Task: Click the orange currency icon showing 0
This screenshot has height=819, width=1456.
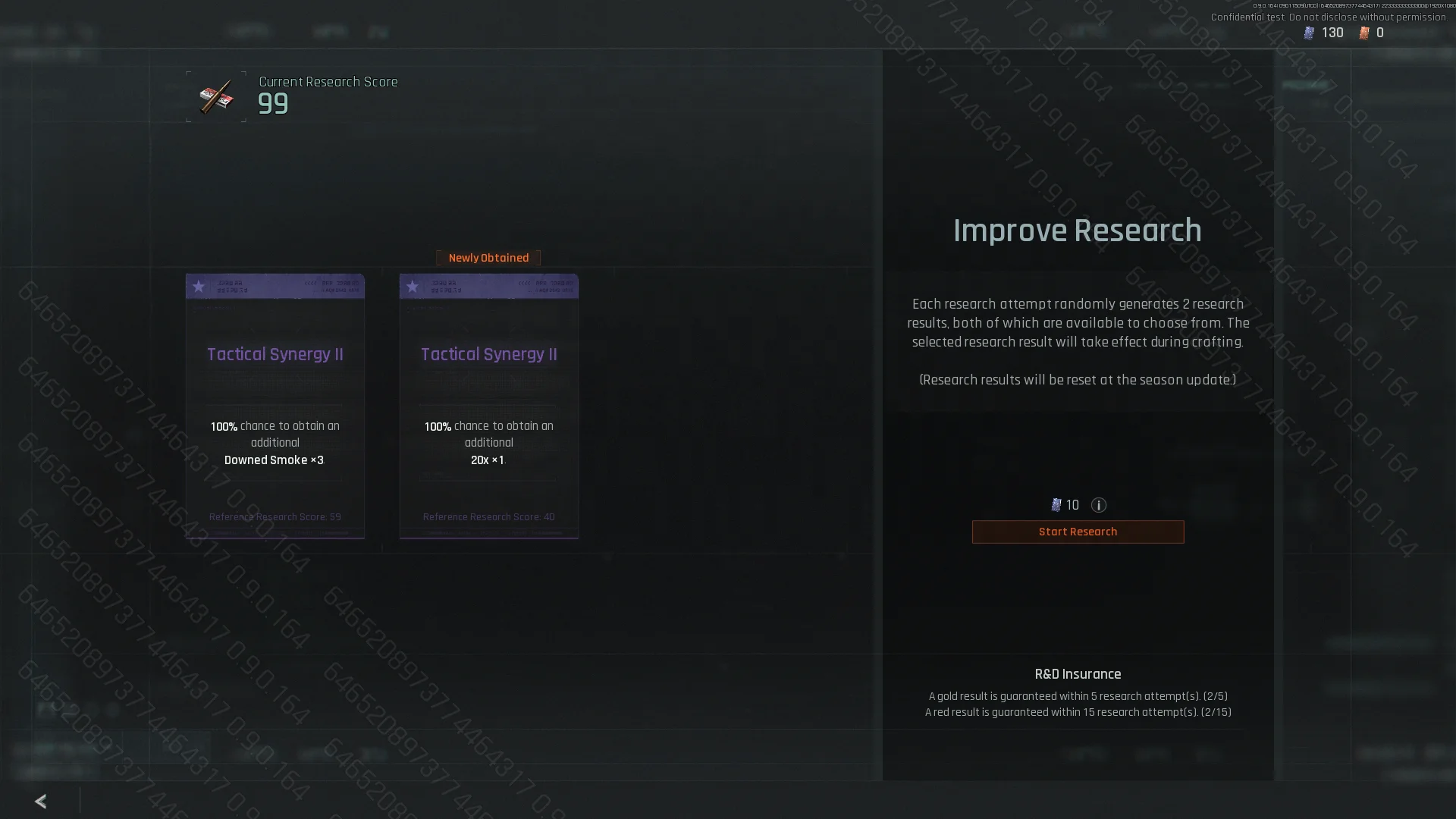Action: pyautogui.click(x=1364, y=33)
